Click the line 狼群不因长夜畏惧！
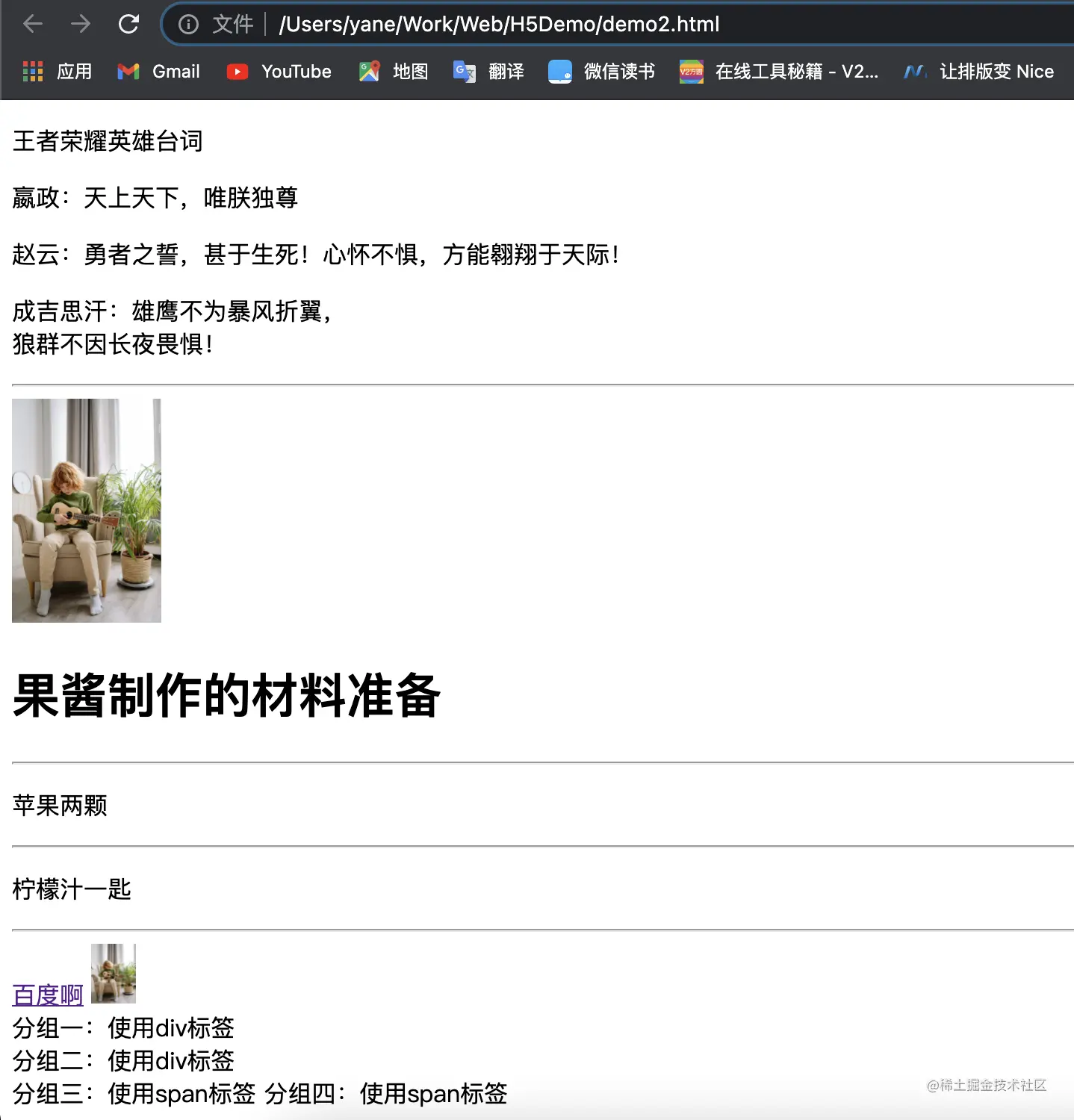This screenshot has width=1074, height=1120. 113,344
